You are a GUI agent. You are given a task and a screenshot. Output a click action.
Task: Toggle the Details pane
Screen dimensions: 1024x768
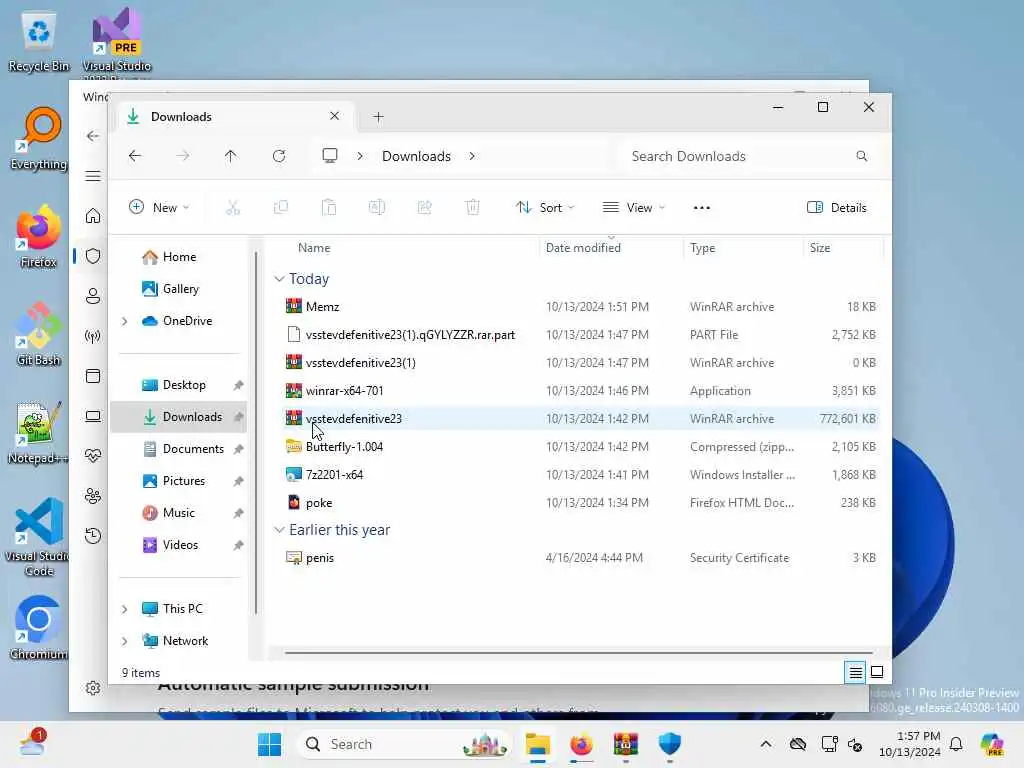[x=837, y=208]
